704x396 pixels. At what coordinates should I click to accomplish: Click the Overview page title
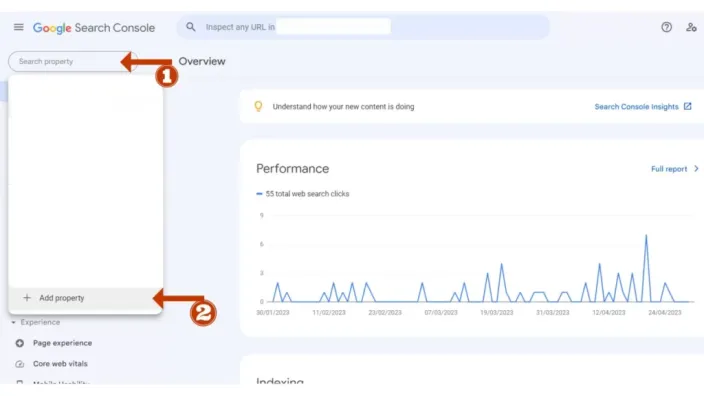tap(202, 62)
